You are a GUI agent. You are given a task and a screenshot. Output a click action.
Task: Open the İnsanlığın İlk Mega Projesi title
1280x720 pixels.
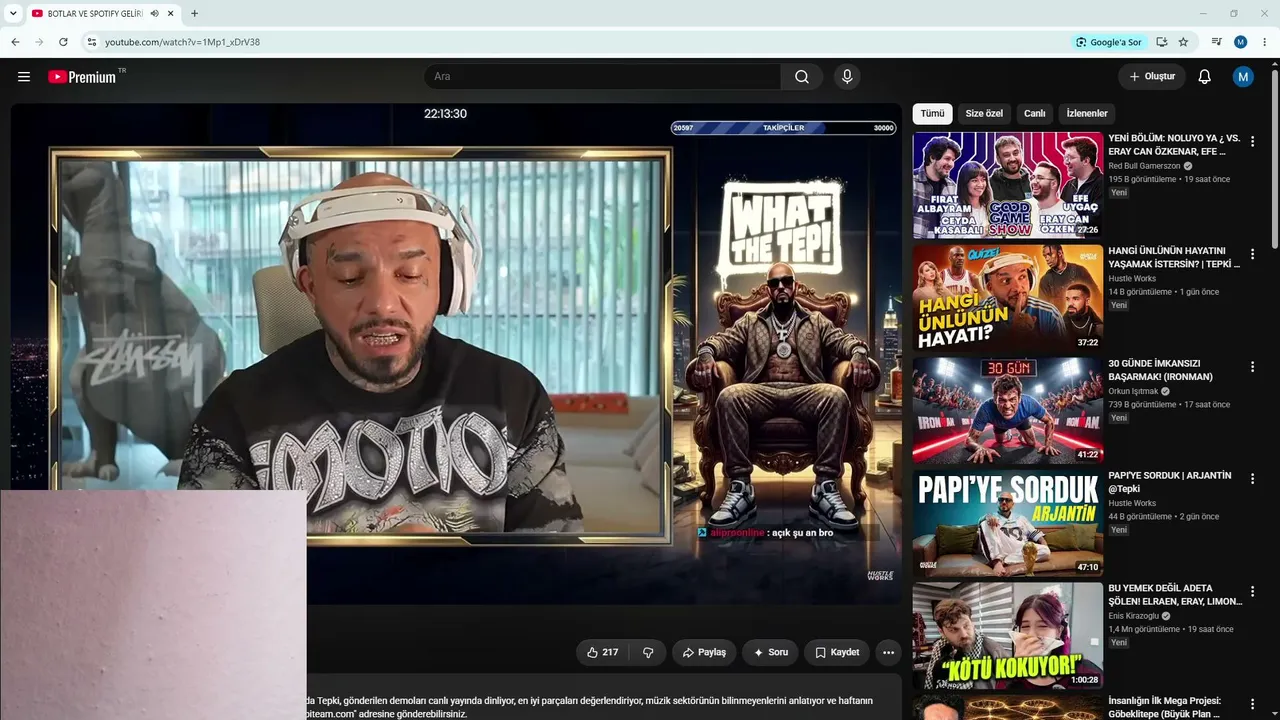(1165, 707)
